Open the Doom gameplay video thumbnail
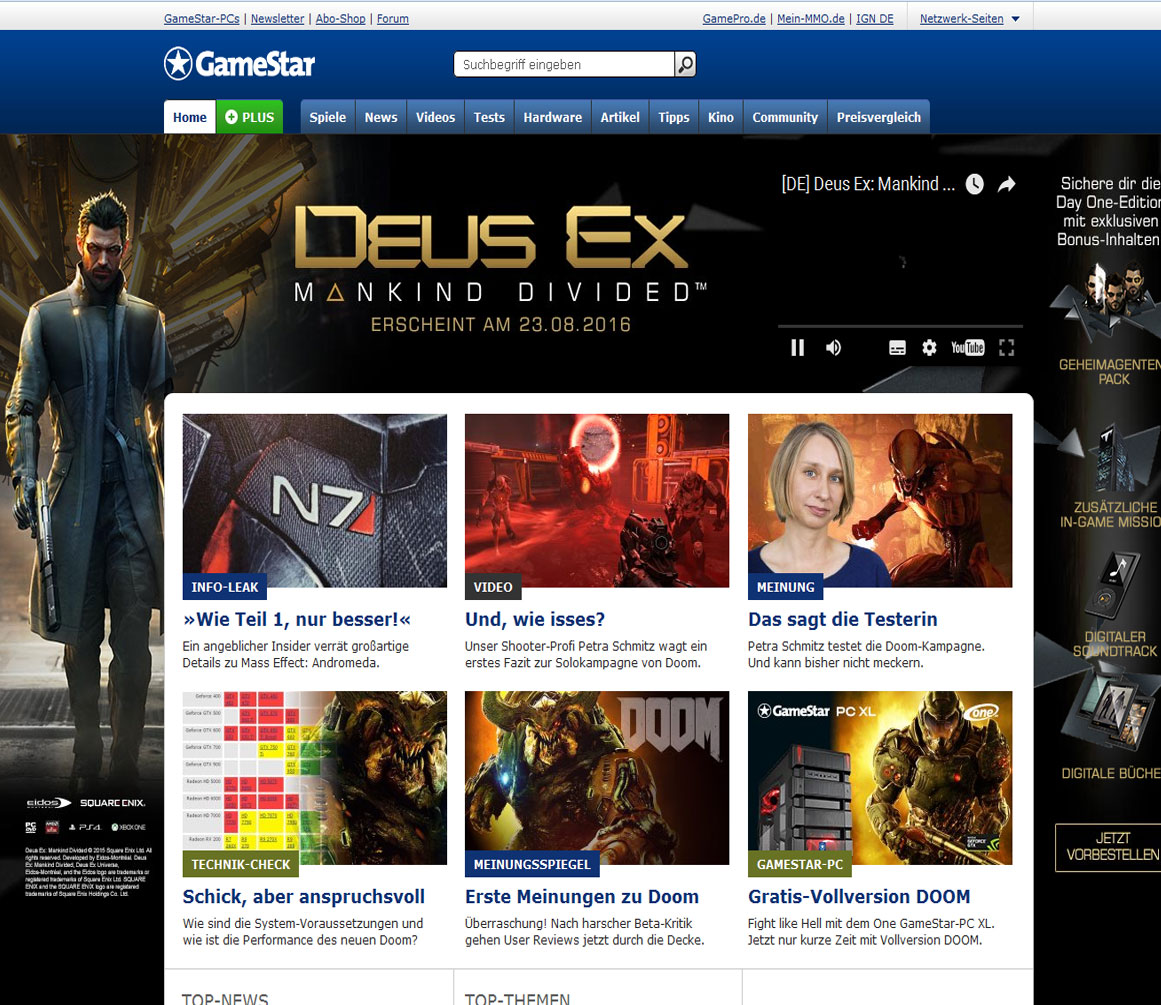This screenshot has height=1005, width=1161. [x=597, y=501]
